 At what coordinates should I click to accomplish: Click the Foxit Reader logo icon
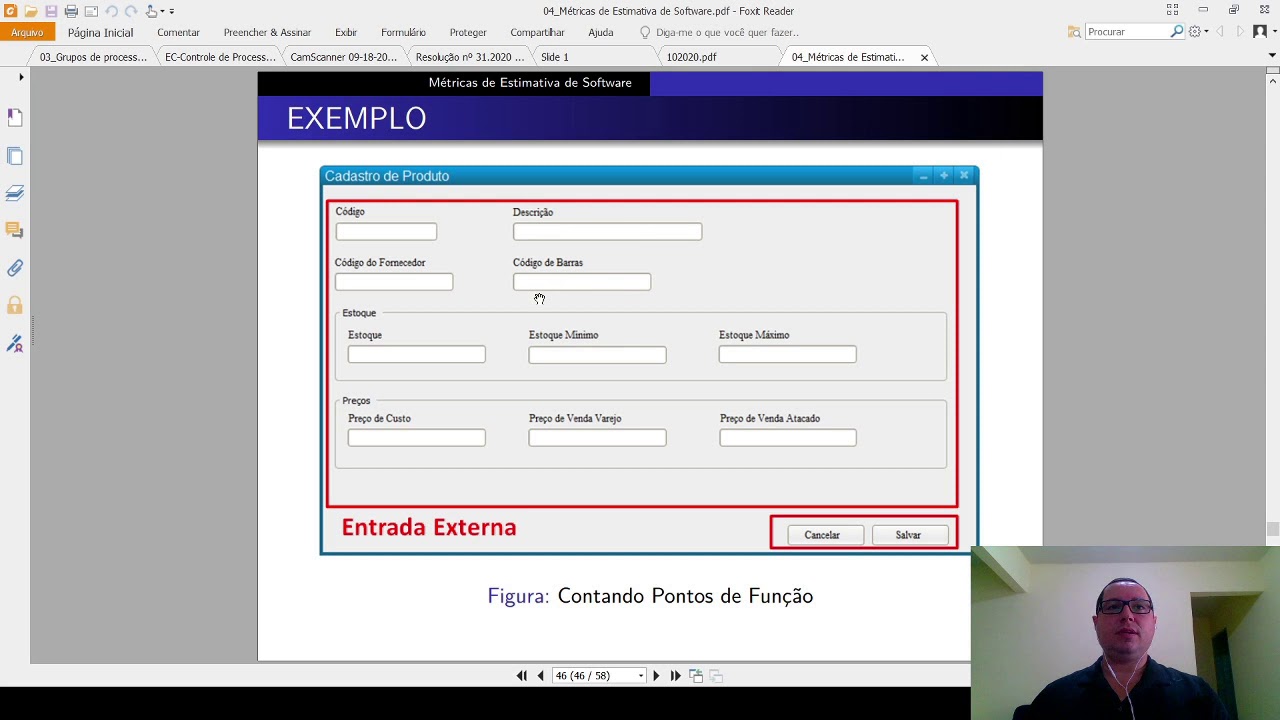(x=10, y=11)
